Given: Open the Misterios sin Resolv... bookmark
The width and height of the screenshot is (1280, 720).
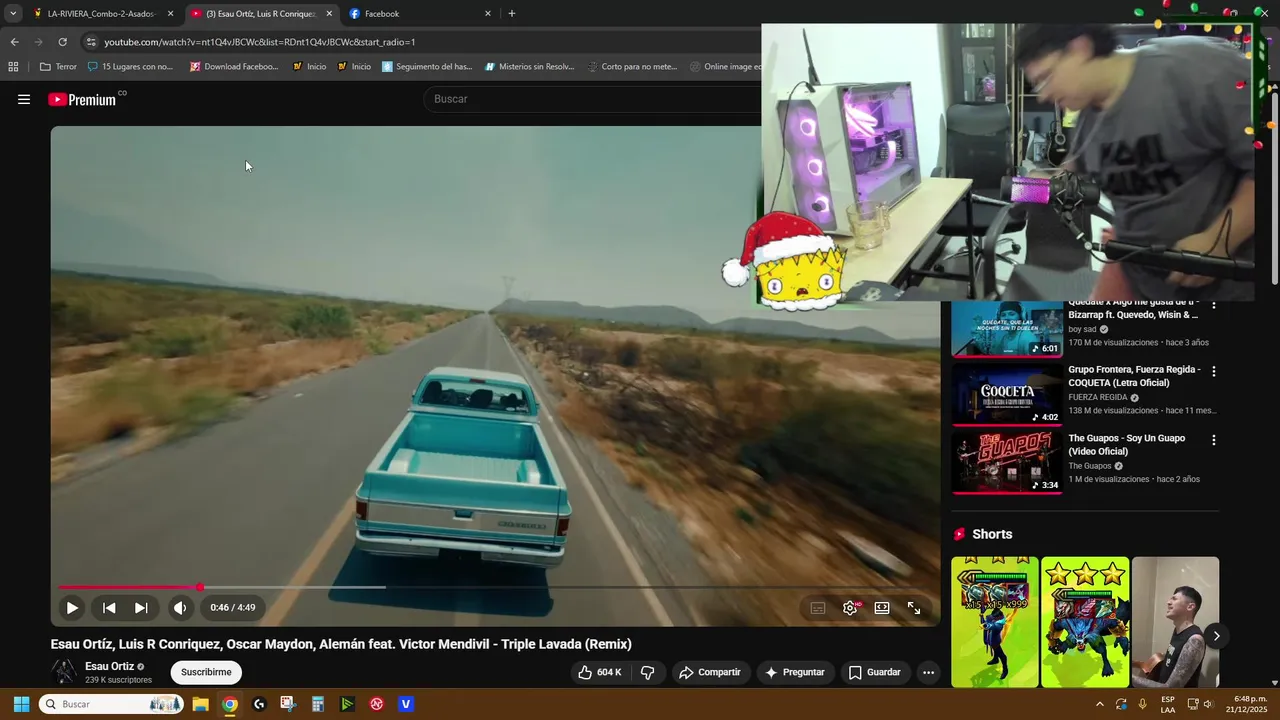Looking at the screenshot, I should pos(530,67).
